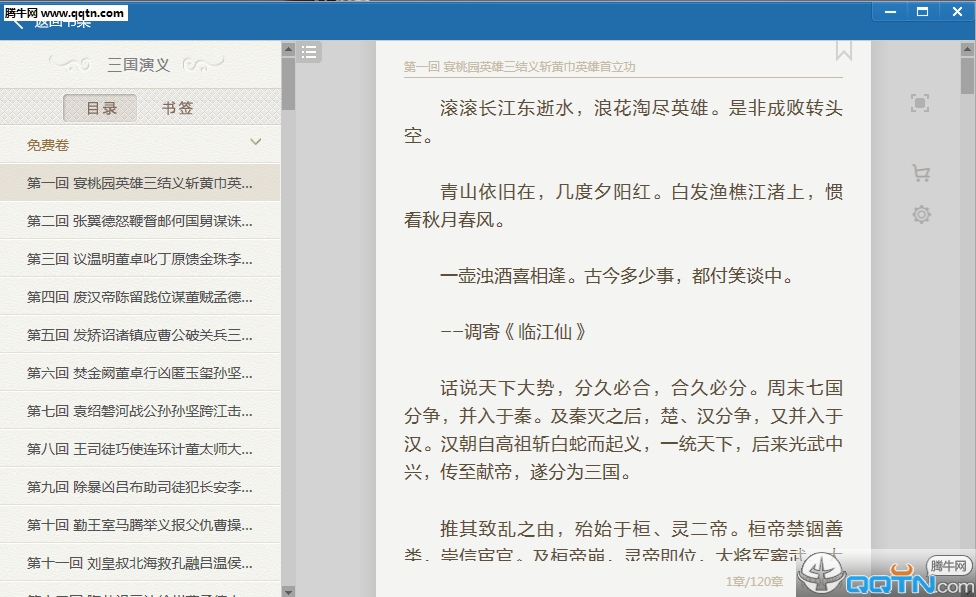Open chapter 第一回 宴桃园英雄三结义
The image size is (976, 597).
click(x=140, y=183)
